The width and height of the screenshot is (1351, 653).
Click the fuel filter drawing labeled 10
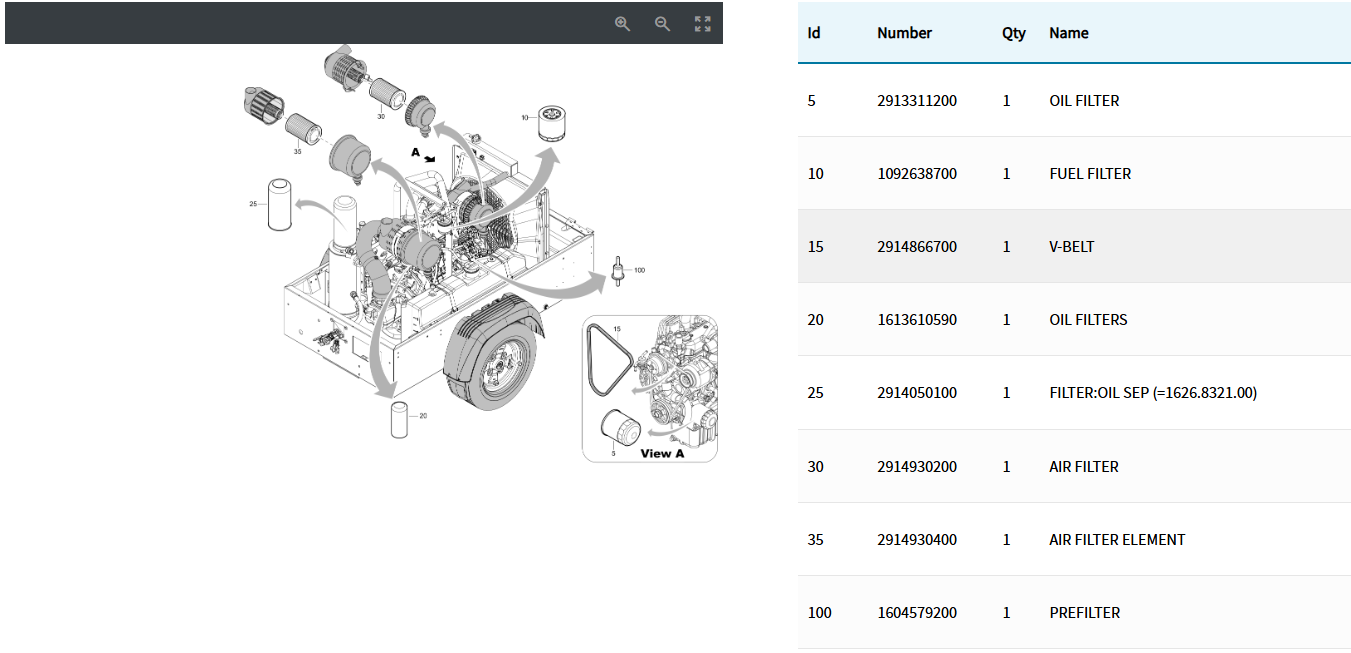click(x=546, y=124)
